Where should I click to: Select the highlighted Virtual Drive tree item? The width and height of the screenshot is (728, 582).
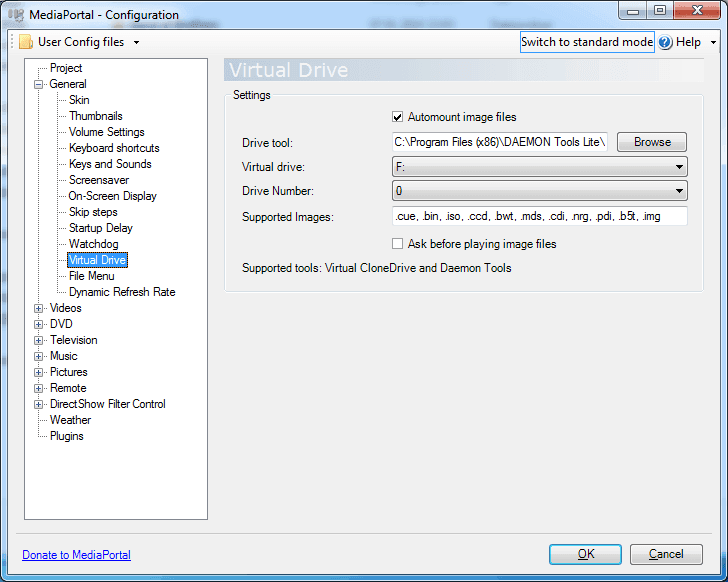point(98,260)
